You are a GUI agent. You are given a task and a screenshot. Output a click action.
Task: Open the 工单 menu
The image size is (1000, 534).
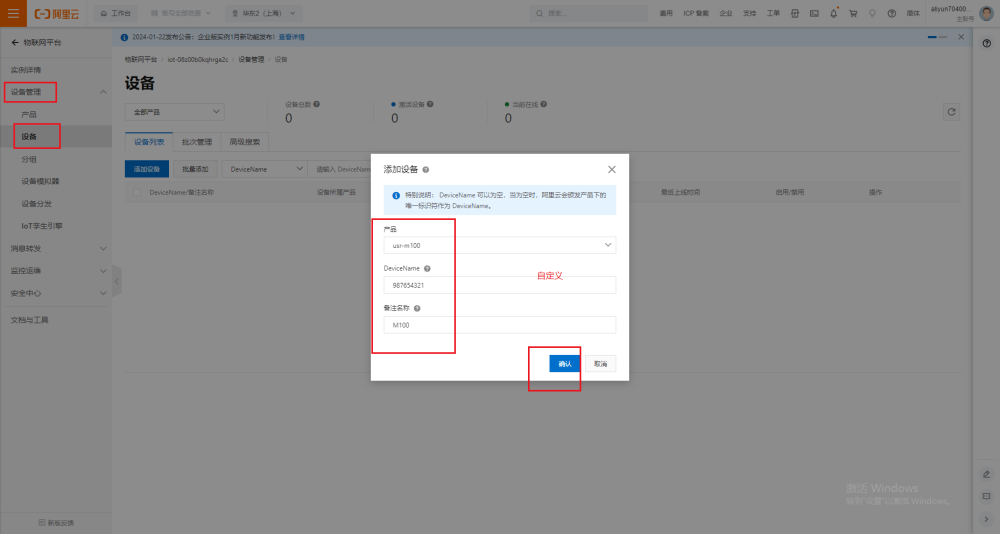point(773,13)
